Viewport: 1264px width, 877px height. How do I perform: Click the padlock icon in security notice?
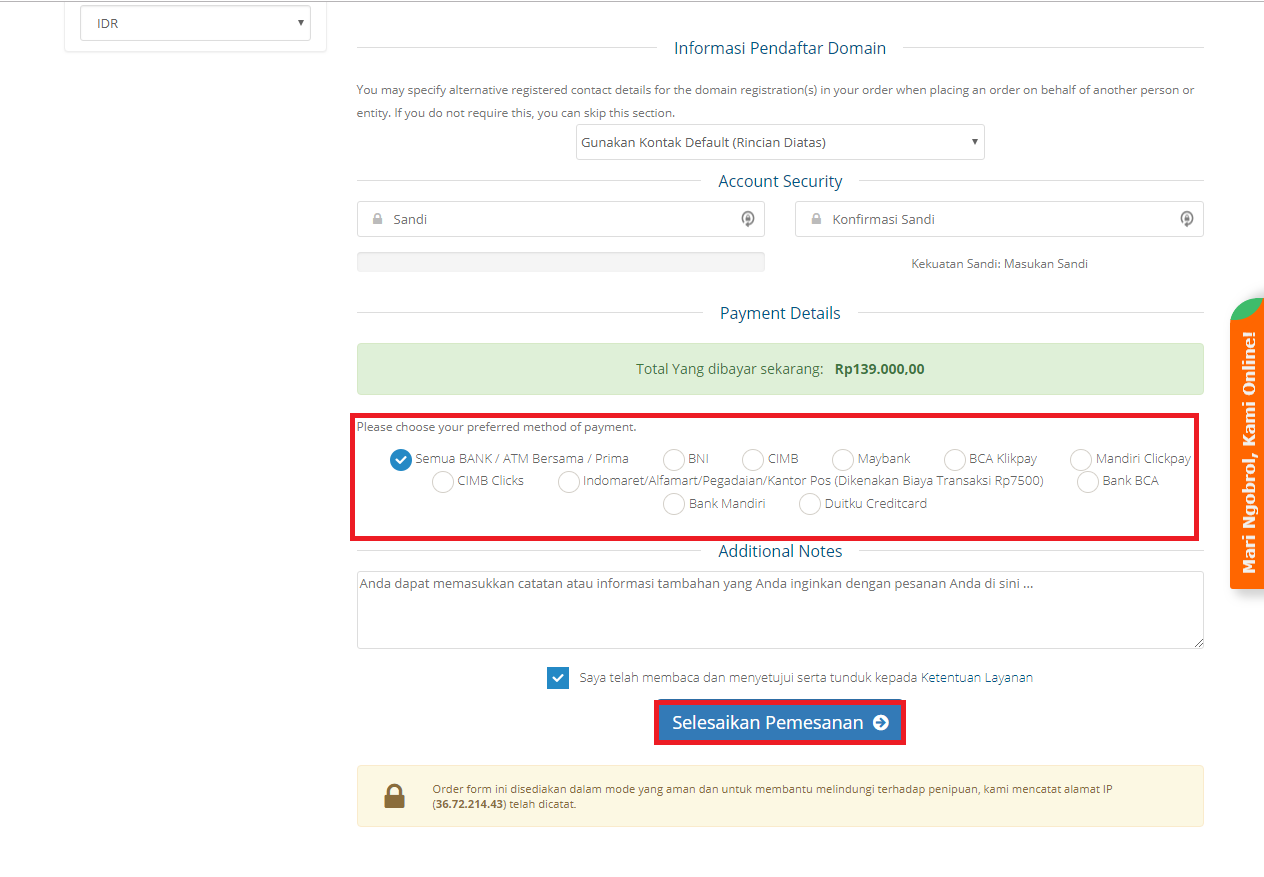coord(395,796)
